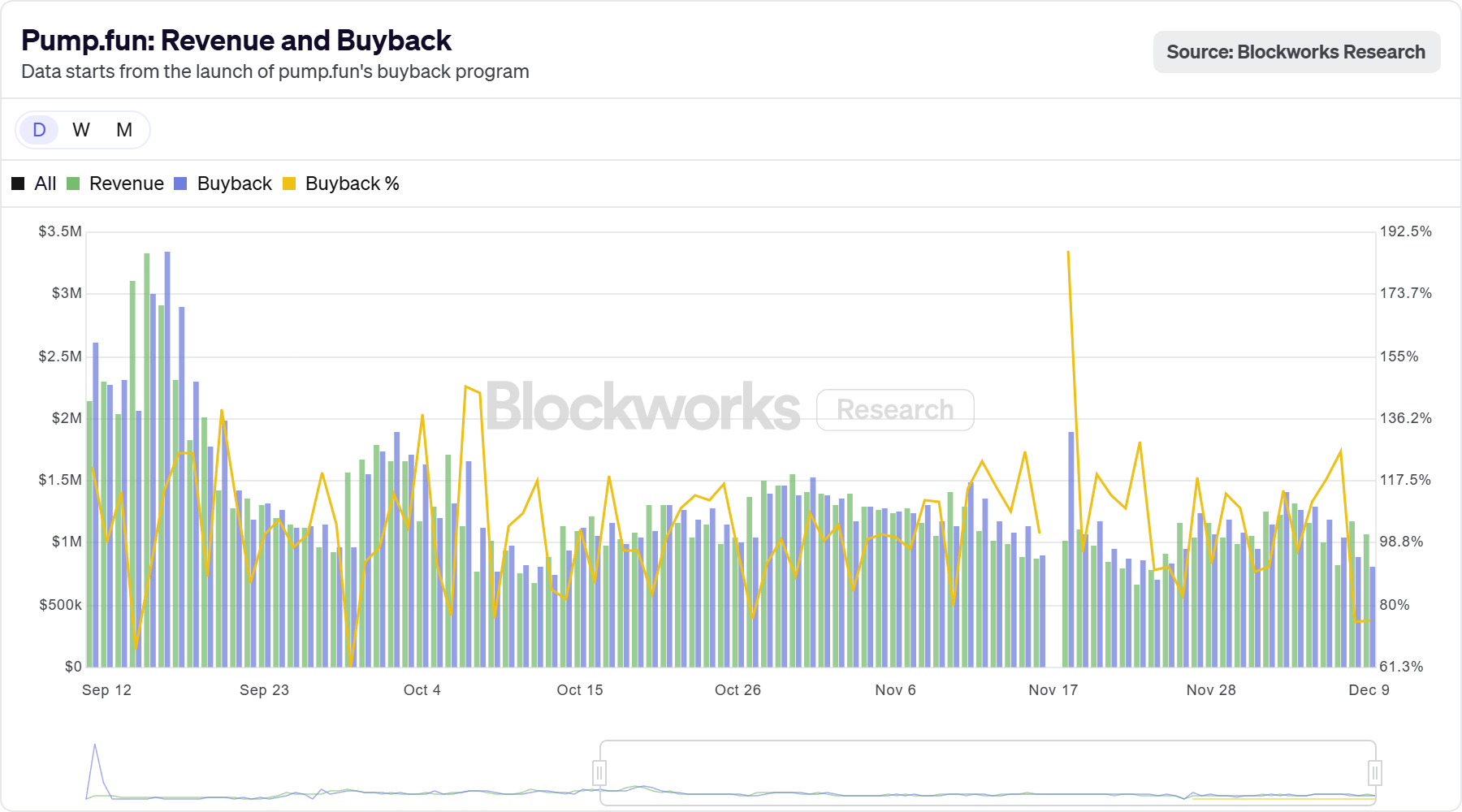The image size is (1462, 812).
Task: Select the Buyback % legend label text
Action: coord(352,184)
